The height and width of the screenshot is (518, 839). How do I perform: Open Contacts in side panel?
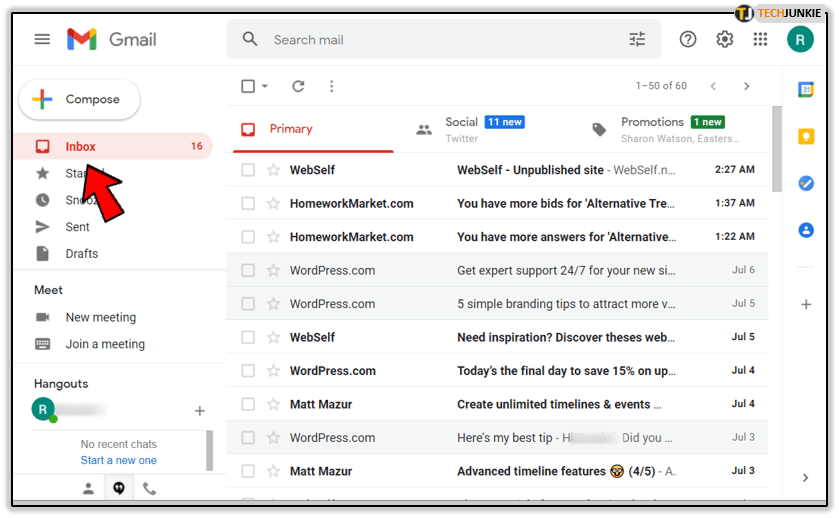(x=806, y=230)
